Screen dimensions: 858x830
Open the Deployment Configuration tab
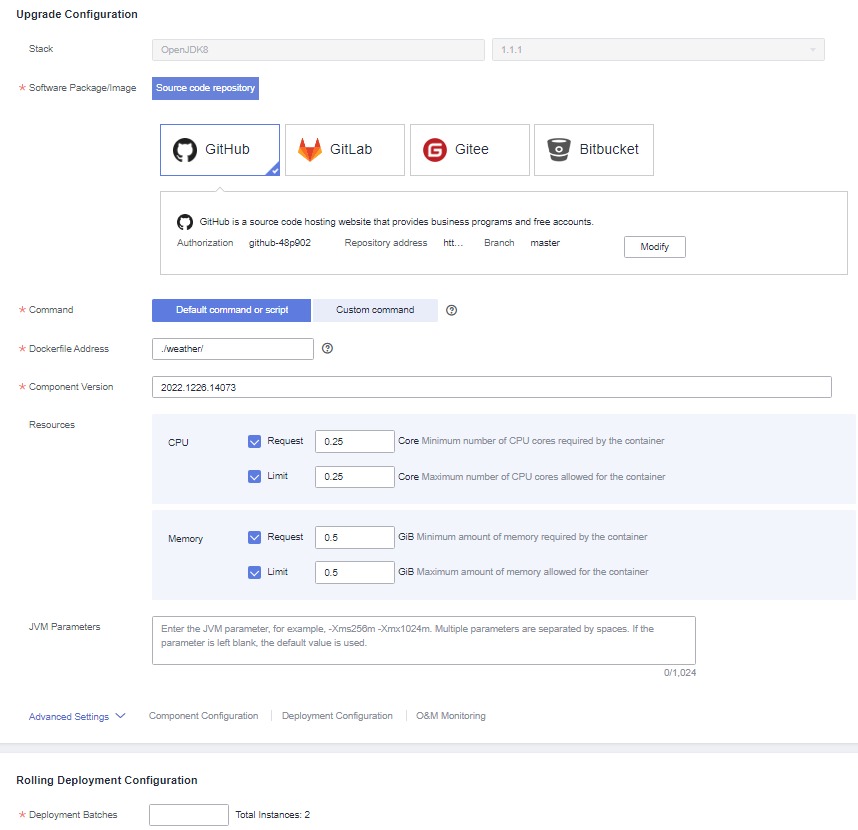337,716
